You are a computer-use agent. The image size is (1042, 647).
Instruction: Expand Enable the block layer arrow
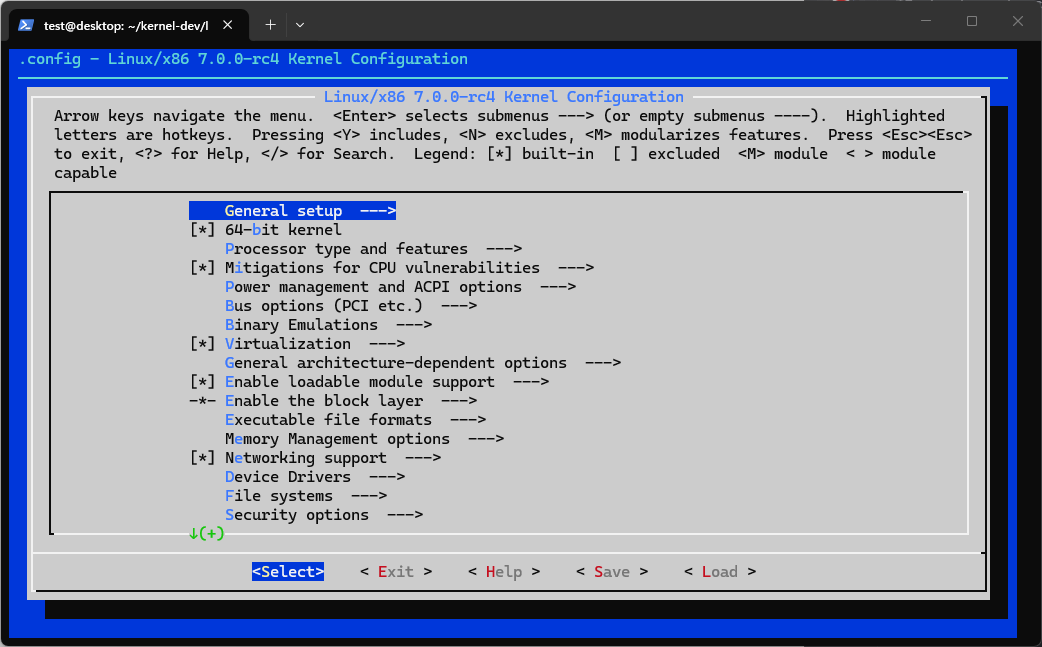[459, 401]
